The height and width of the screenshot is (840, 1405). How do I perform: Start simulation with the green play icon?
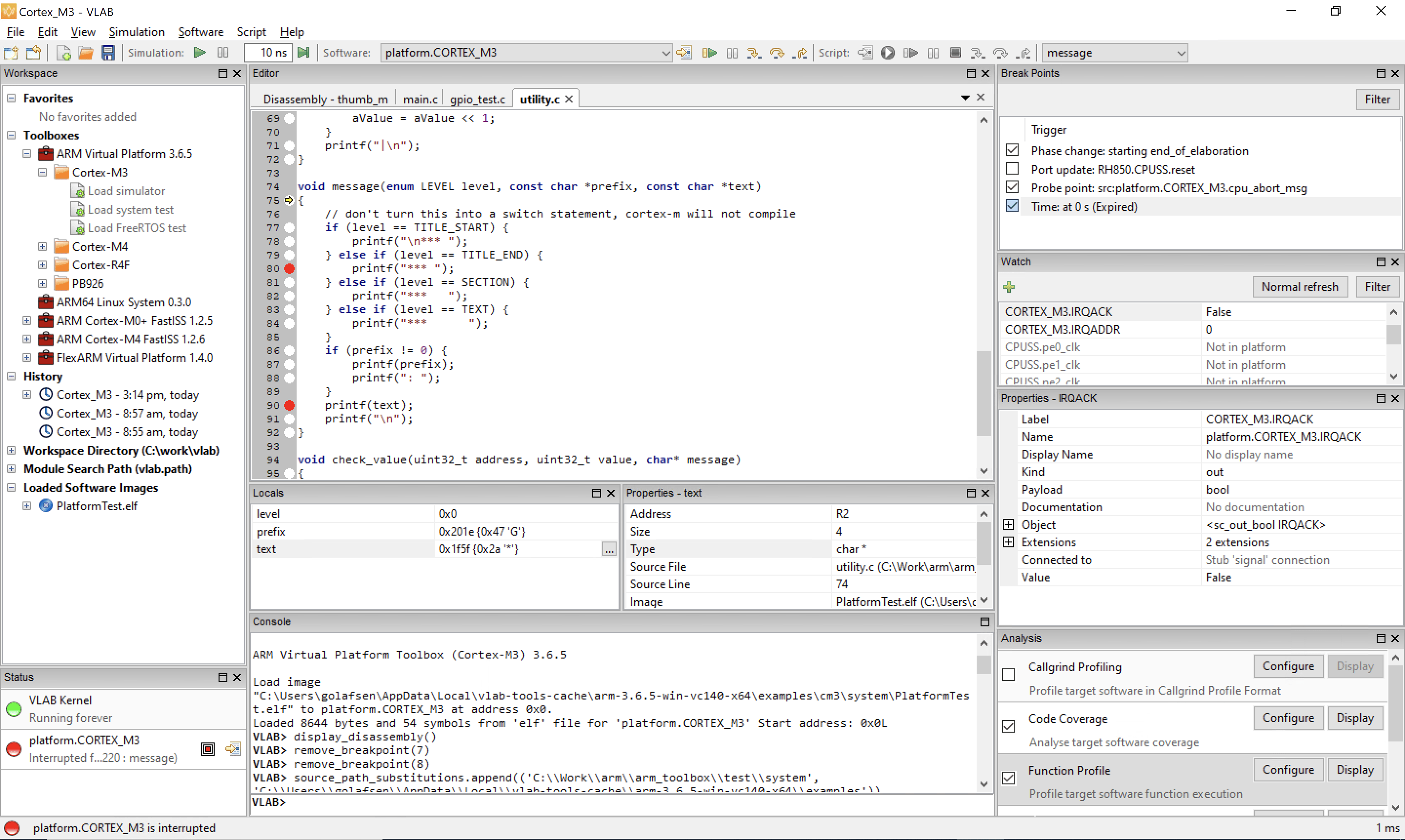199,53
